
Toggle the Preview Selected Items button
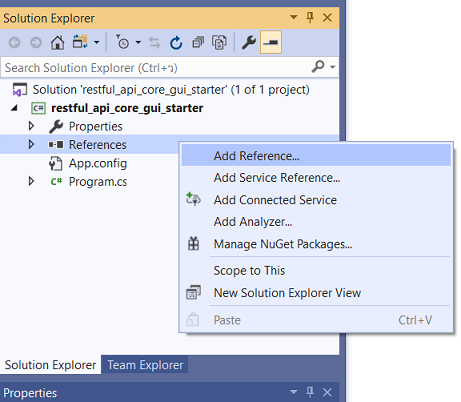click(271, 42)
